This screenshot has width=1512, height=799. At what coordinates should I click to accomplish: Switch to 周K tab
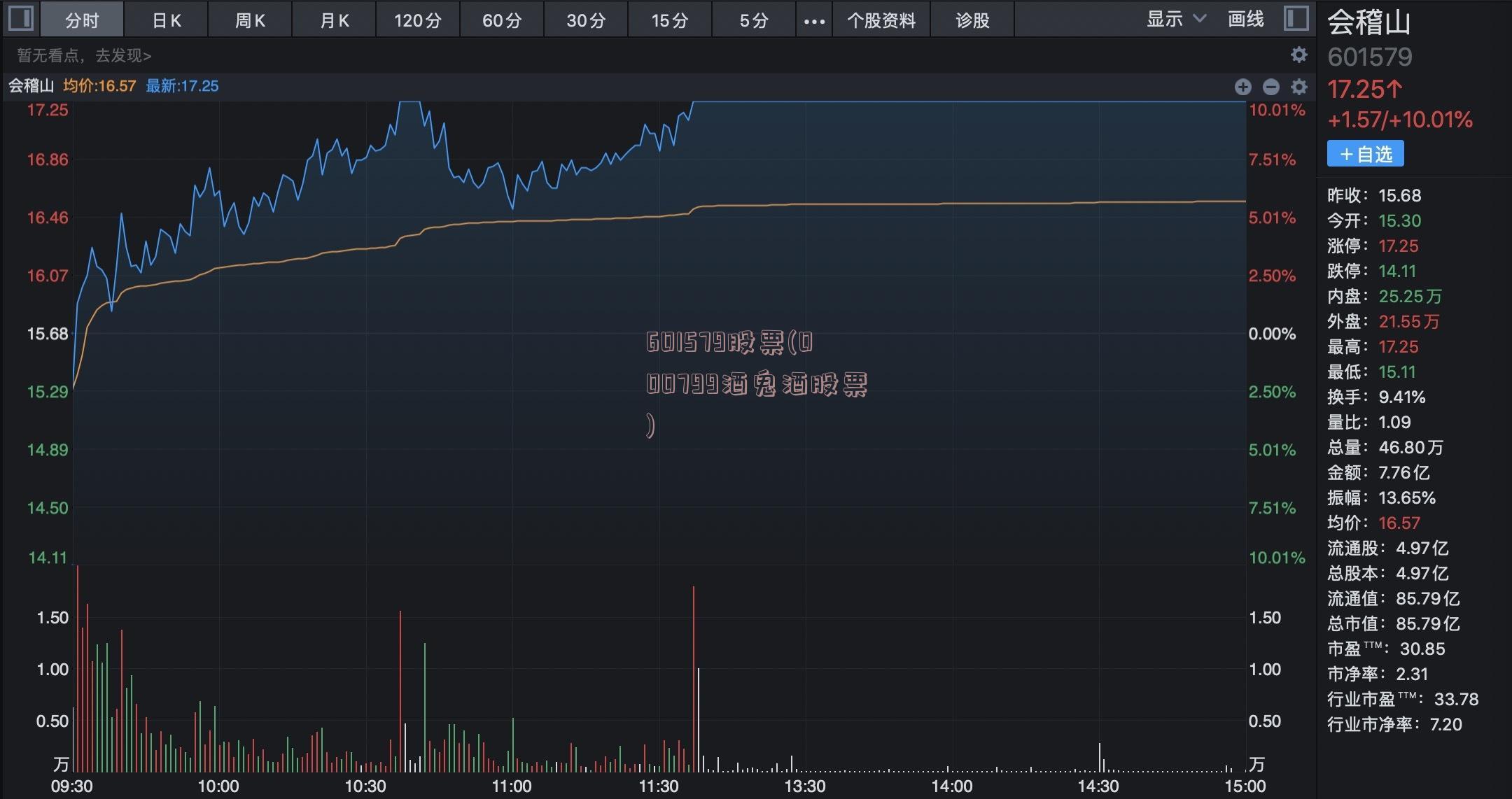250,20
